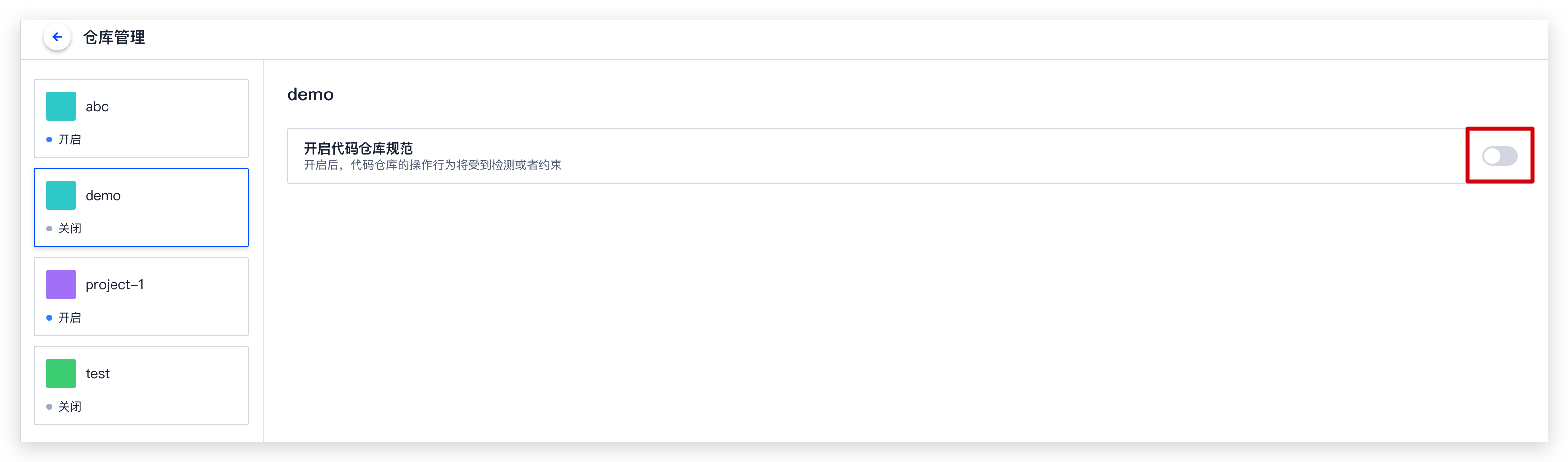Click the demo heading in main panel
Viewport: 1568px width, 462px height.
tap(311, 94)
